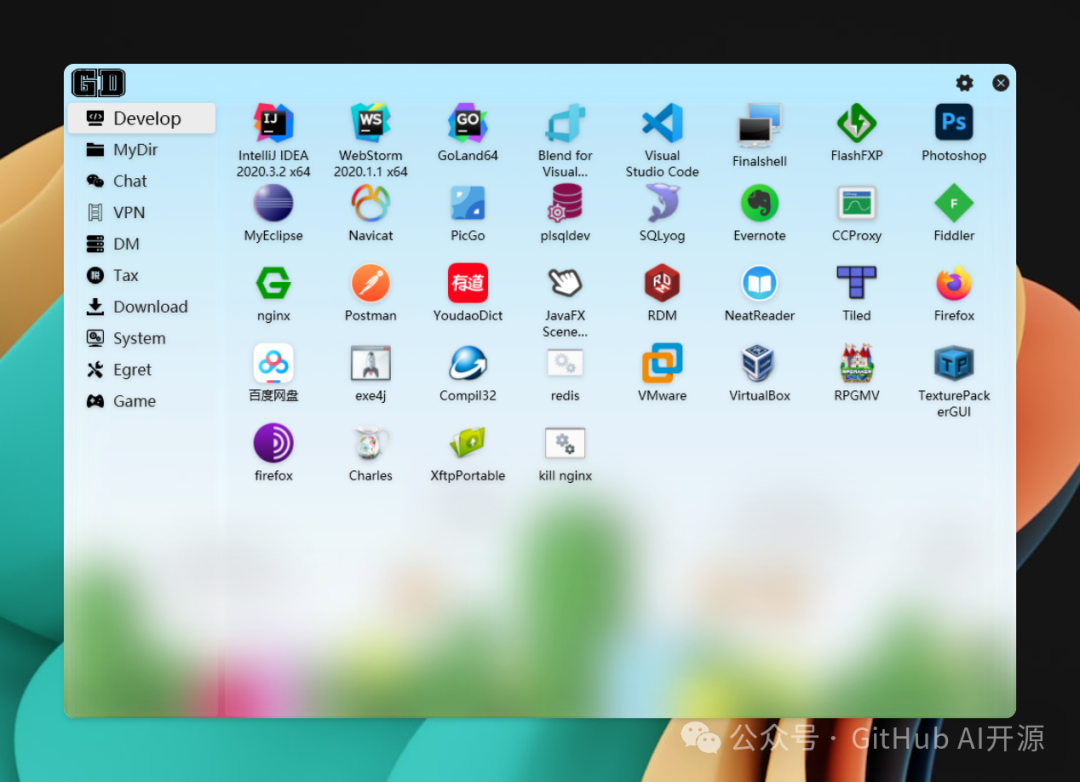This screenshot has width=1080, height=782.
Task: Switch to MyDir category
Action: click(142, 150)
